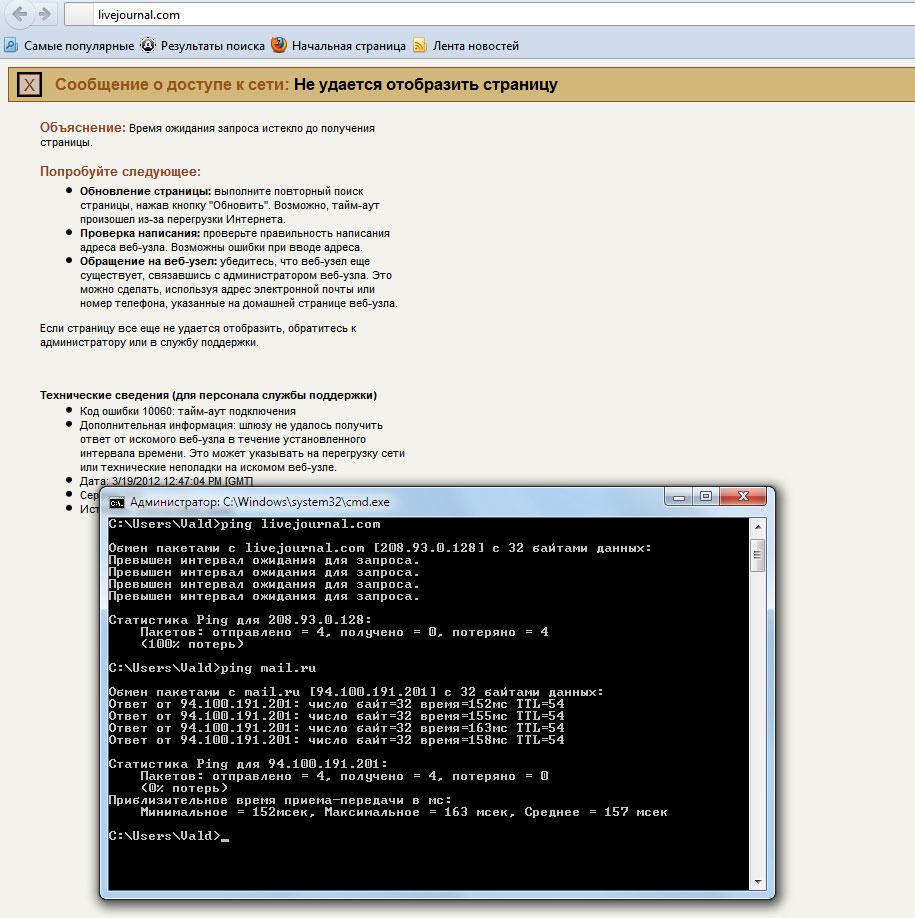
Task: Click the heading 'Попробуйте следующее:'
Action: pos(120,172)
